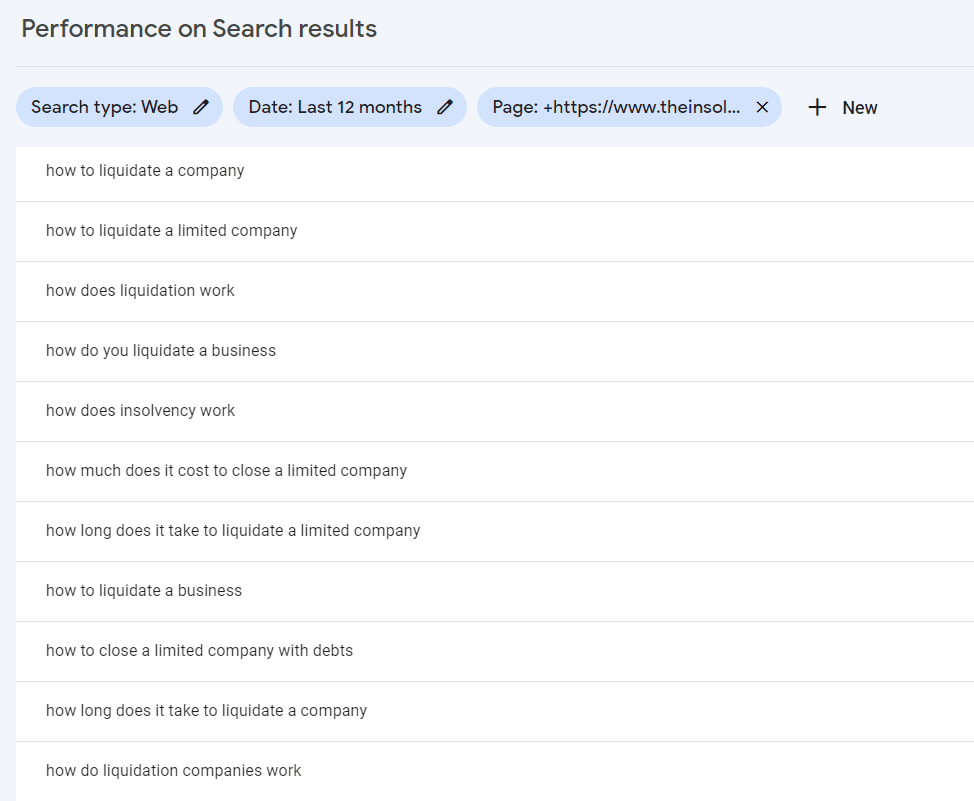Screen dimensions: 974x801
Task: Remove the Page filter with X icon
Action: [x=762, y=107]
